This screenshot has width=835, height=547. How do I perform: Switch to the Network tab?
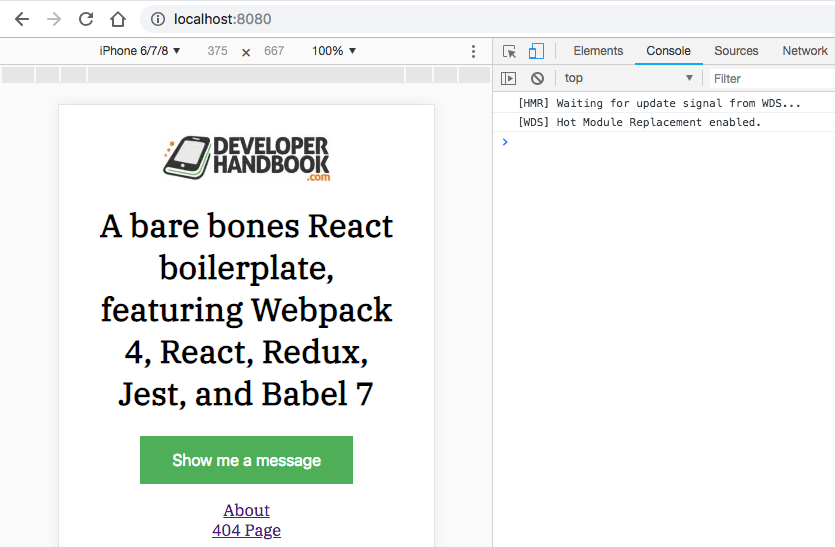(x=805, y=51)
